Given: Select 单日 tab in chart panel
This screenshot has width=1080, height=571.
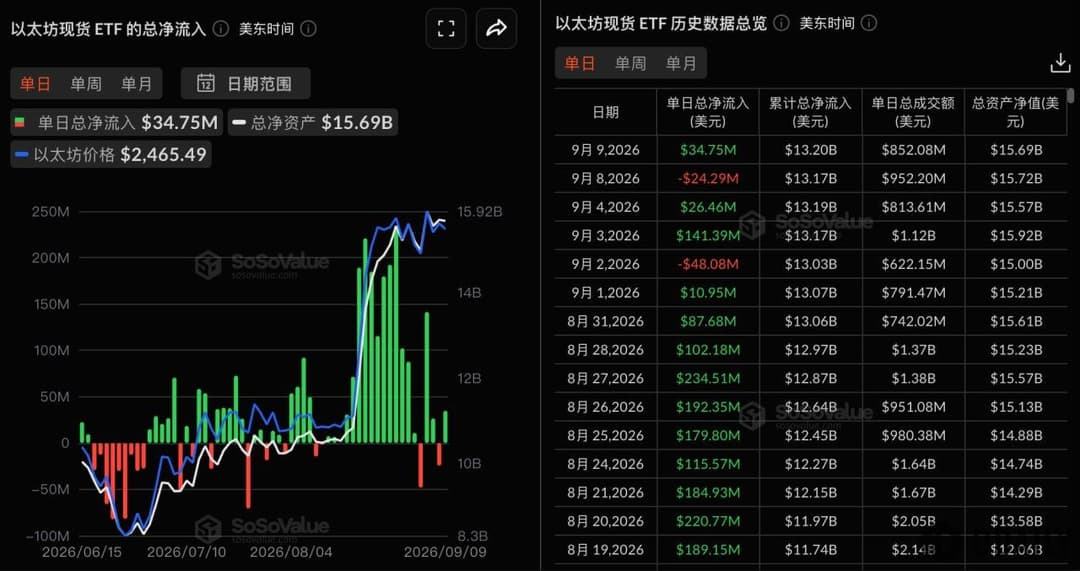Looking at the screenshot, I should (x=35, y=84).
